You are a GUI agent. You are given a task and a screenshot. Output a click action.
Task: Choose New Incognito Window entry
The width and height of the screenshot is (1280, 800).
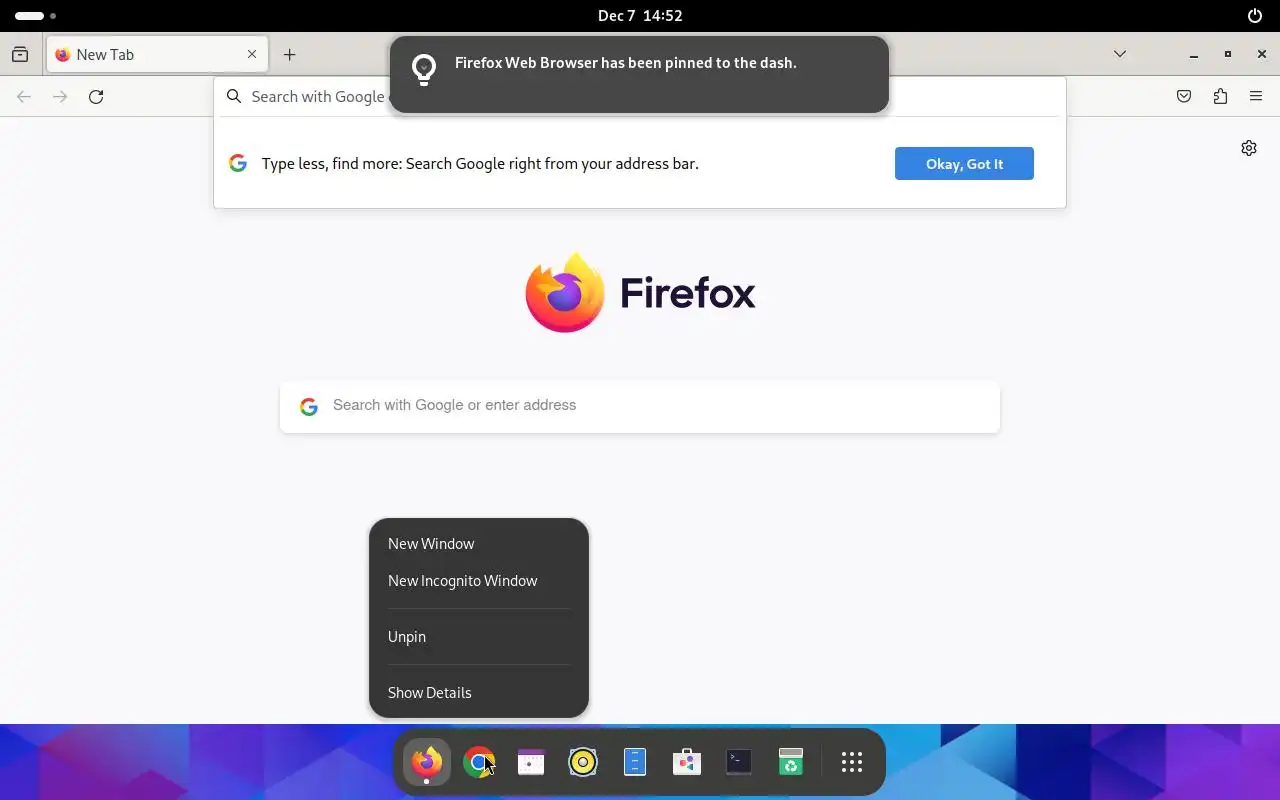click(x=479, y=581)
